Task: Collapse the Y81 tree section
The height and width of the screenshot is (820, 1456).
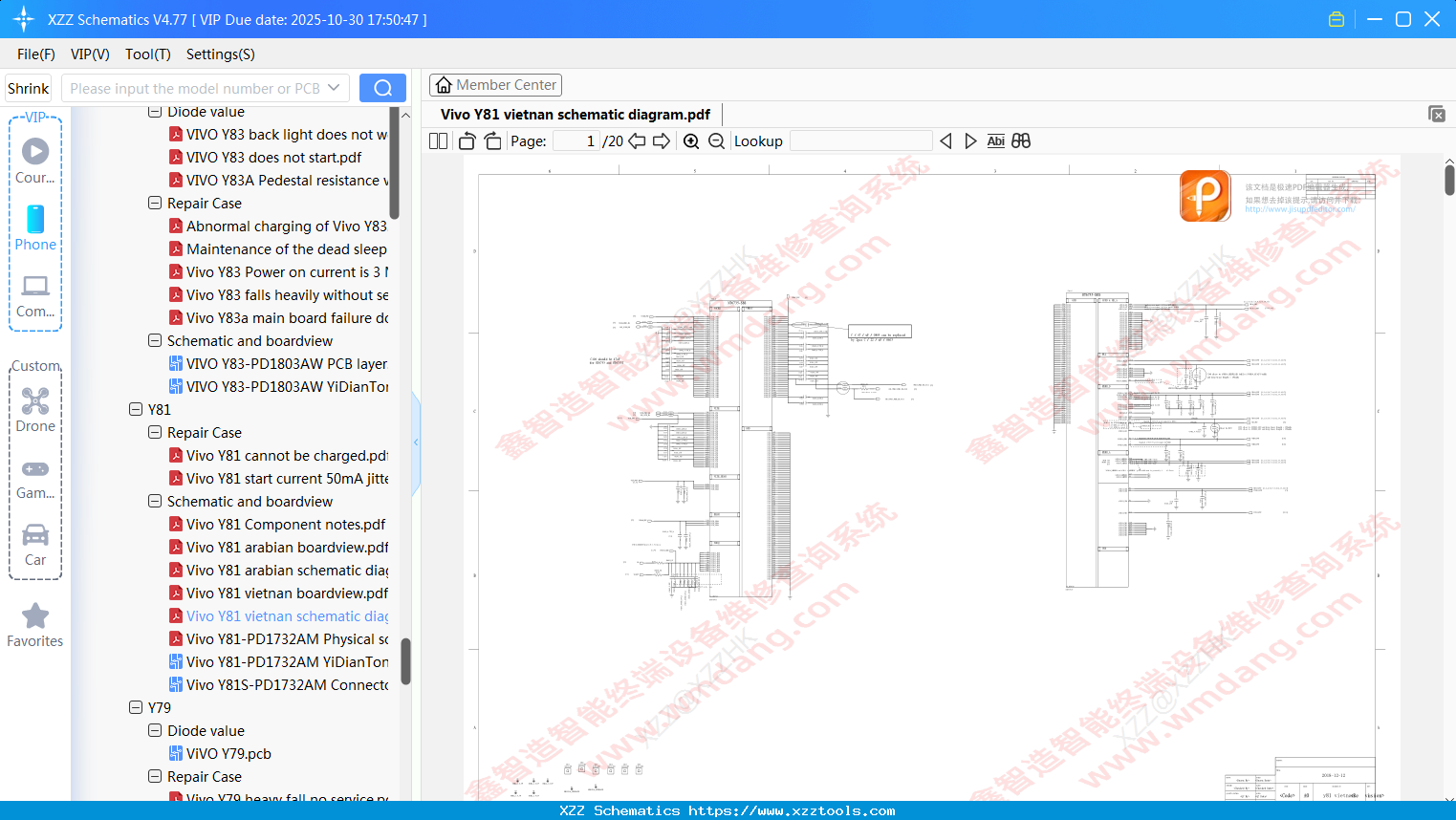Action: click(136, 409)
